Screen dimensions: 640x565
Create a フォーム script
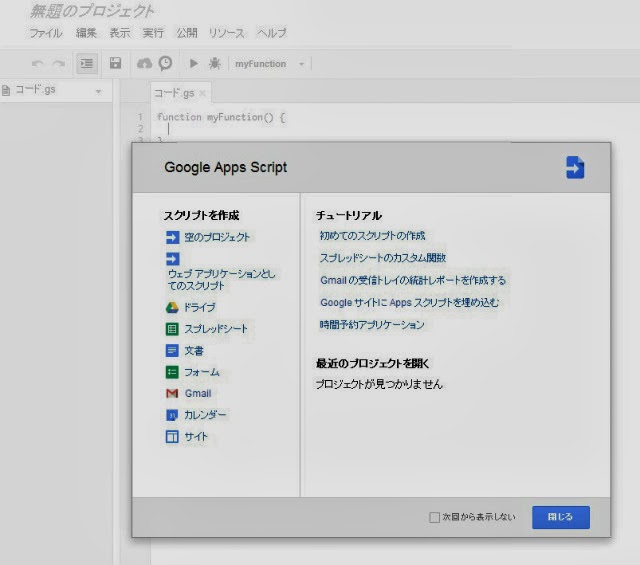pyautogui.click(x=202, y=372)
